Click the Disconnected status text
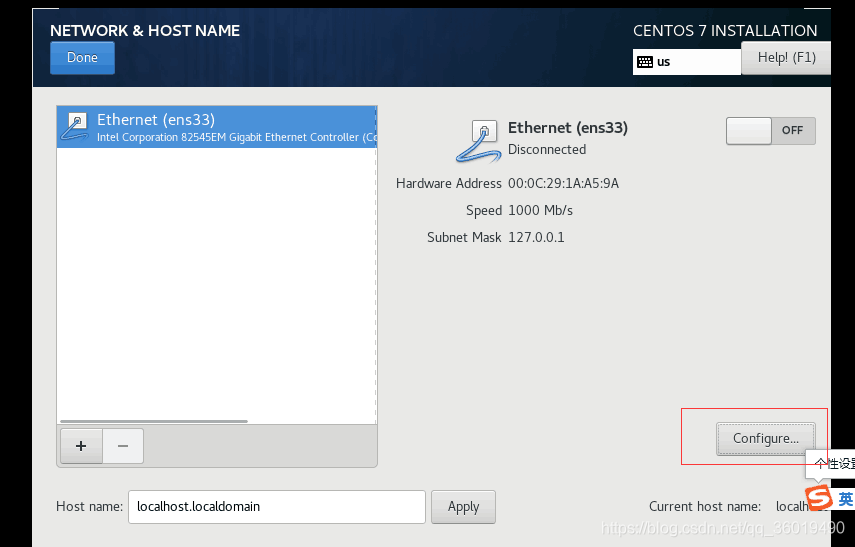Viewport: 855px width, 547px height. 547,149
